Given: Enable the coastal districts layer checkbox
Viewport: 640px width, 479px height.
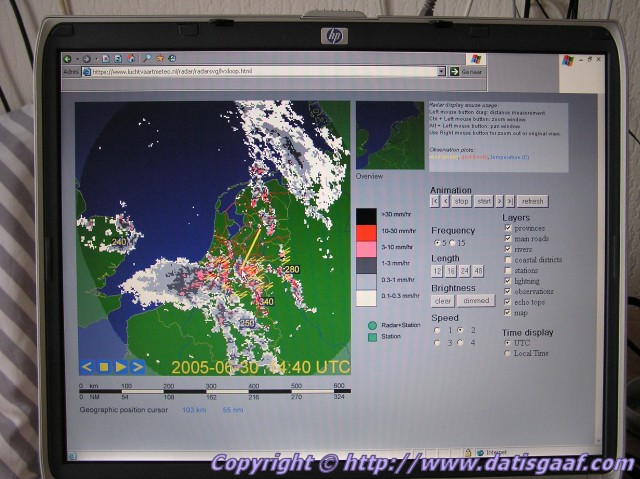Looking at the screenshot, I should pyautogui.click(x=508, y=260).
